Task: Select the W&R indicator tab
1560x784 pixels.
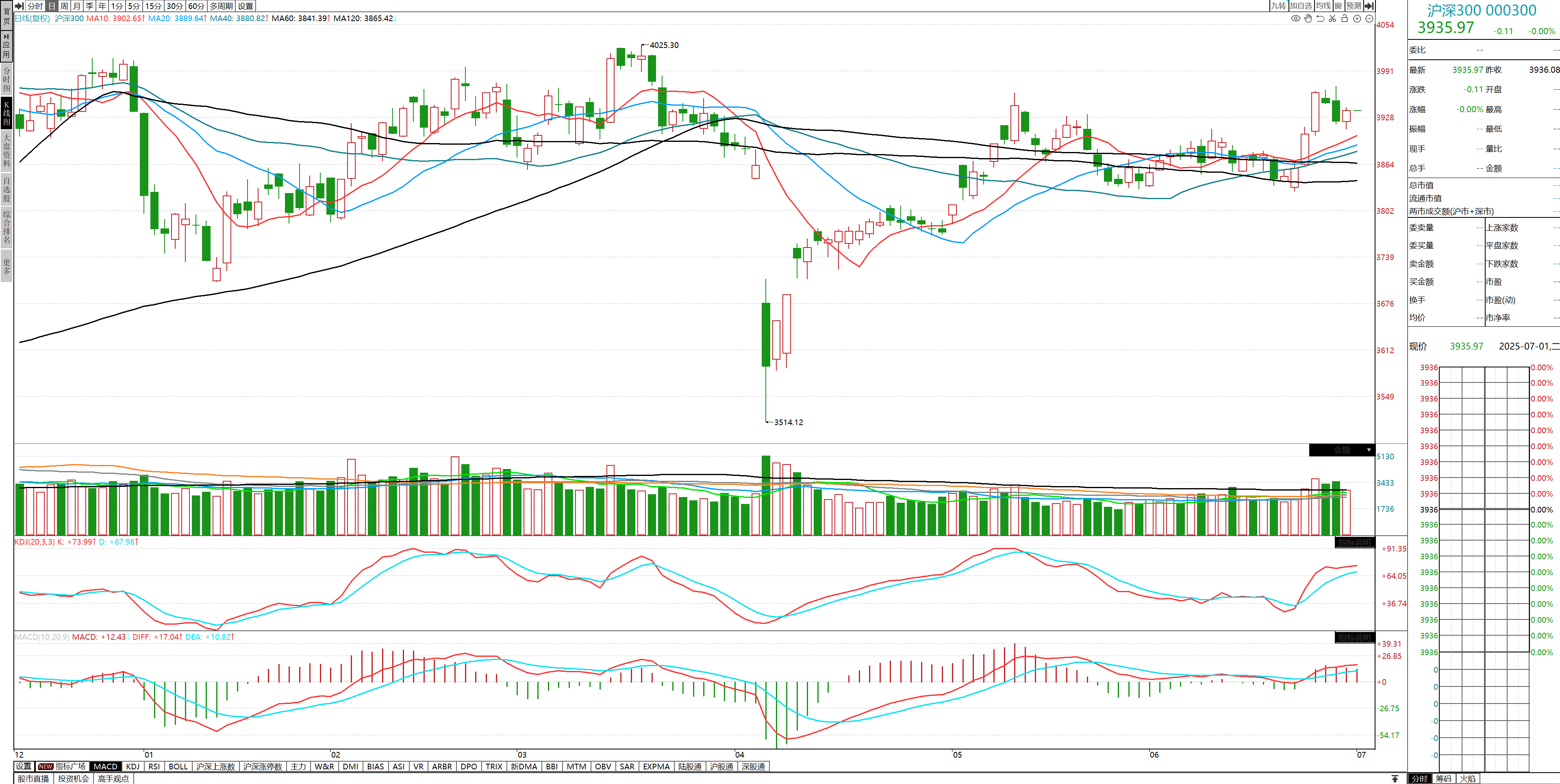Action: tap(325, 767)
